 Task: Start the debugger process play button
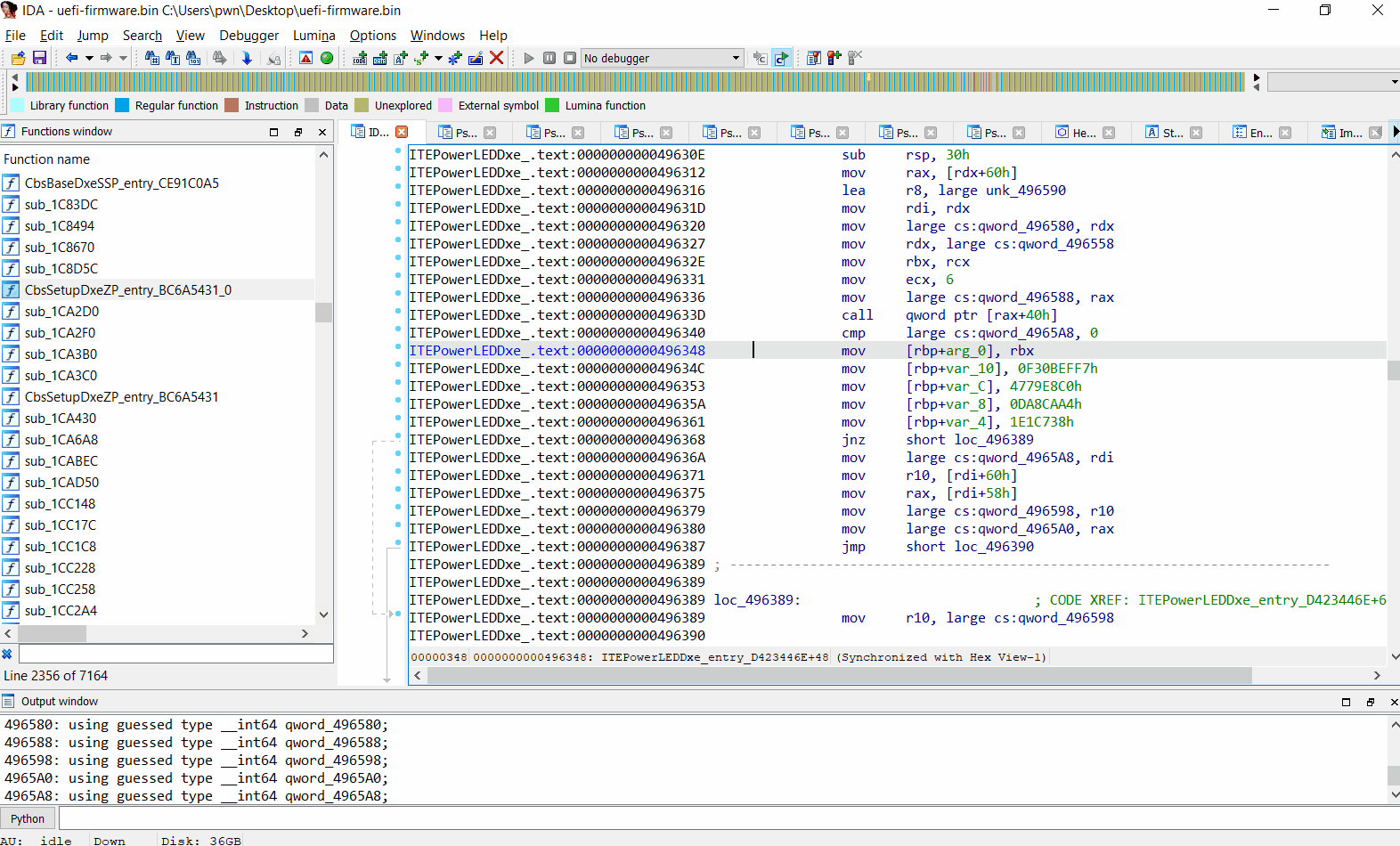click(529, 58)
